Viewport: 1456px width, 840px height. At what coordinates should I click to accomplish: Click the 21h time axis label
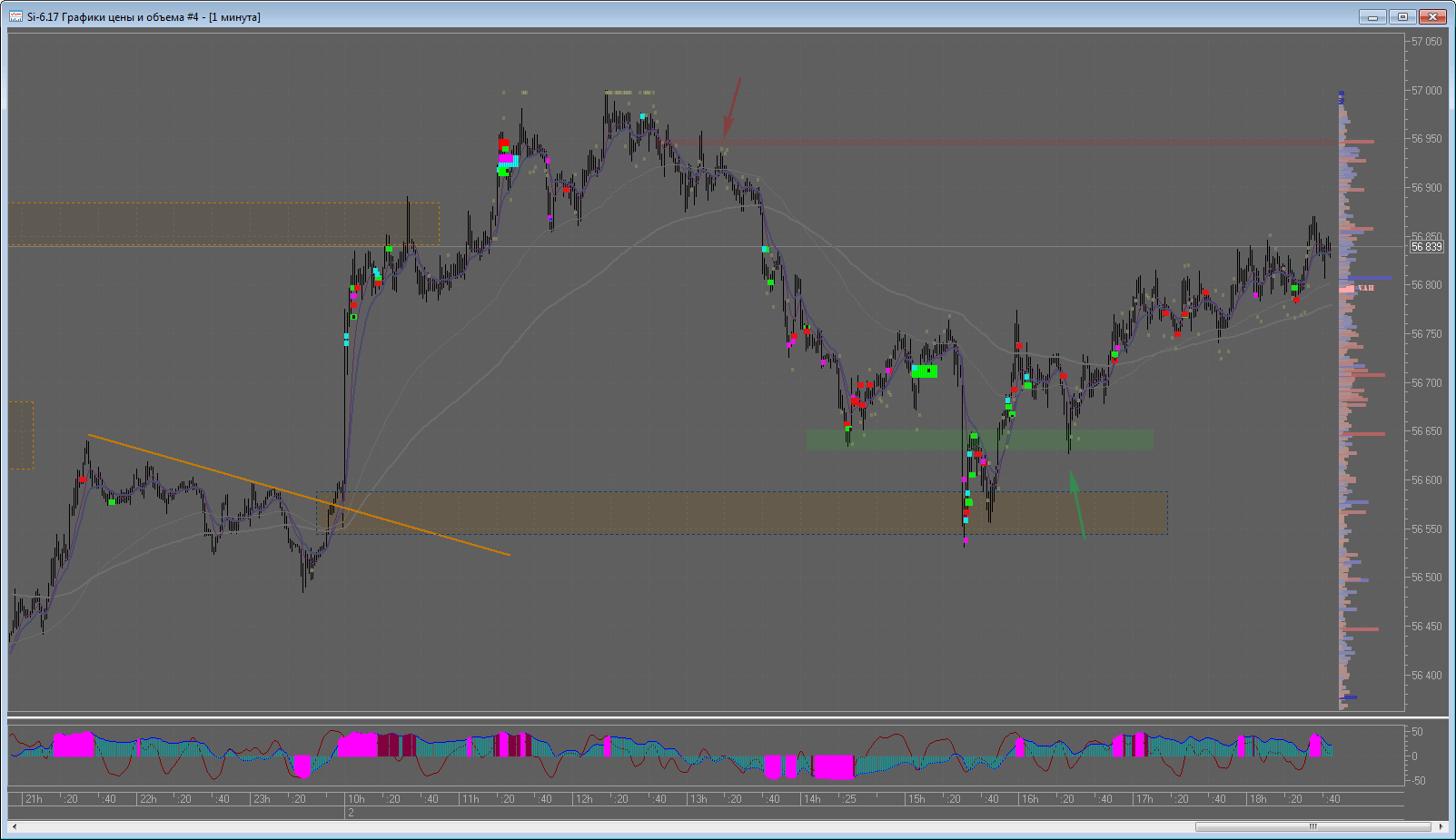(34, 799)
